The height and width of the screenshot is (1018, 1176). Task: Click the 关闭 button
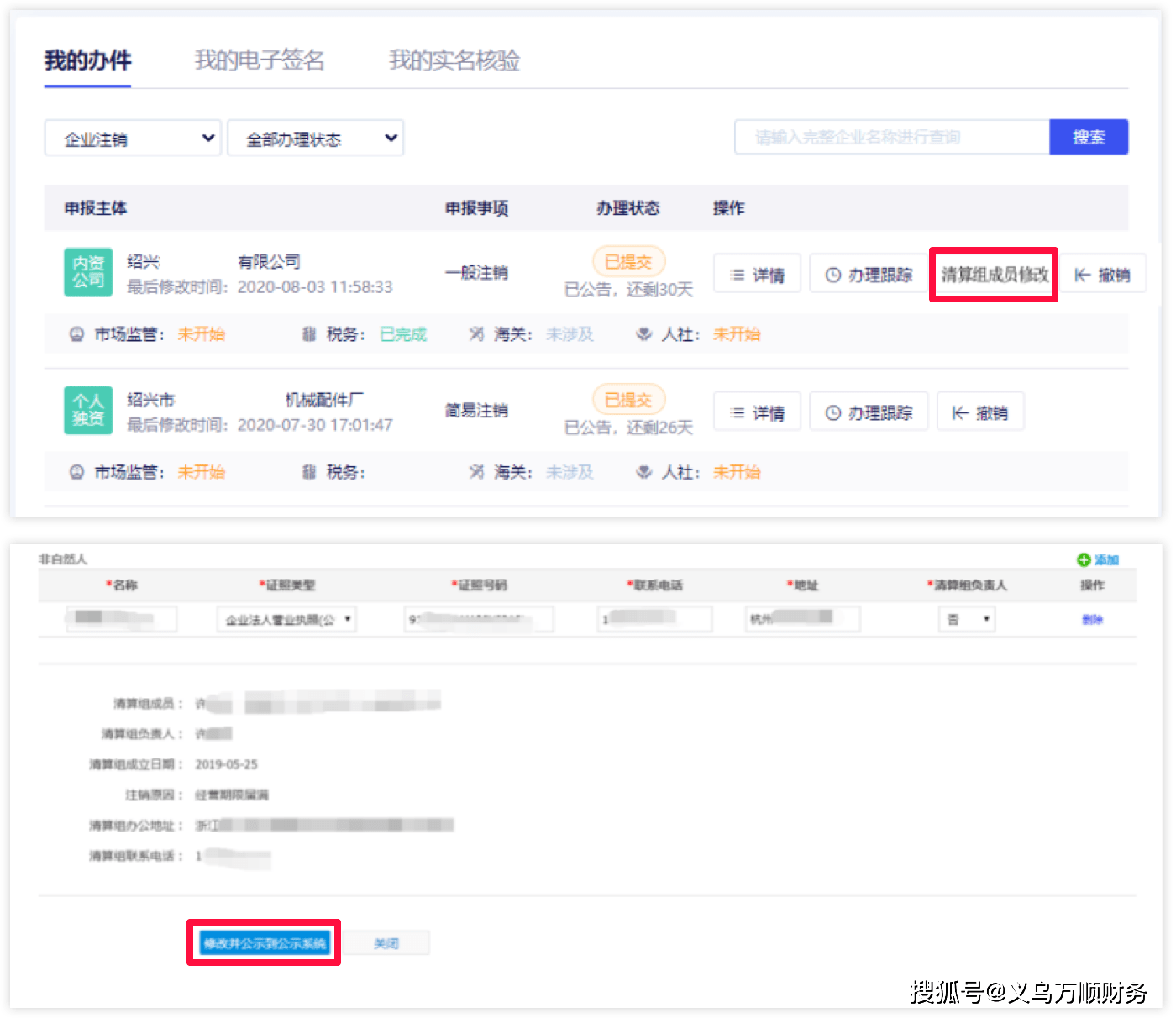point(386,943)
